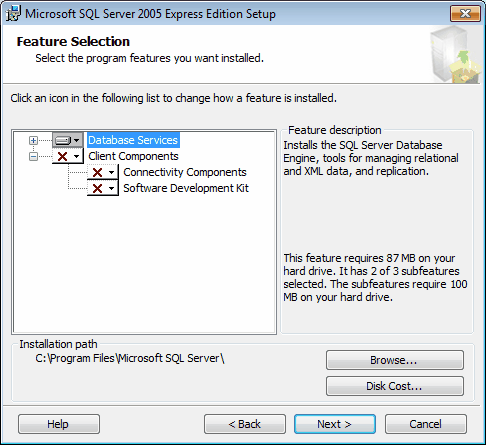The width and height of the screenshot is (486, 445).
Task: Click the Browse... button
Action: 395,360
